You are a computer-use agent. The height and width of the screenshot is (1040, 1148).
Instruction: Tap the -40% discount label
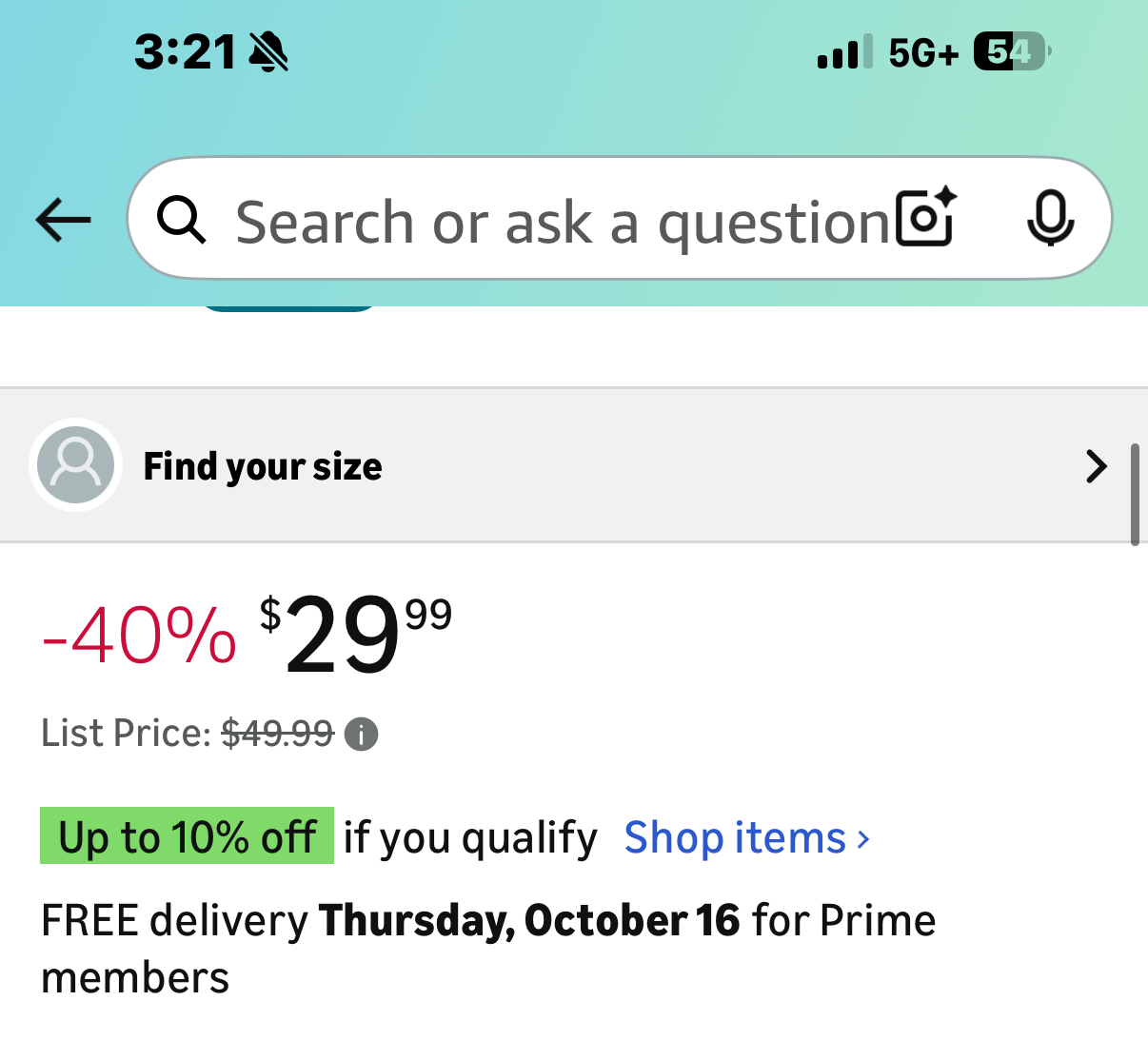click(139, 636)
